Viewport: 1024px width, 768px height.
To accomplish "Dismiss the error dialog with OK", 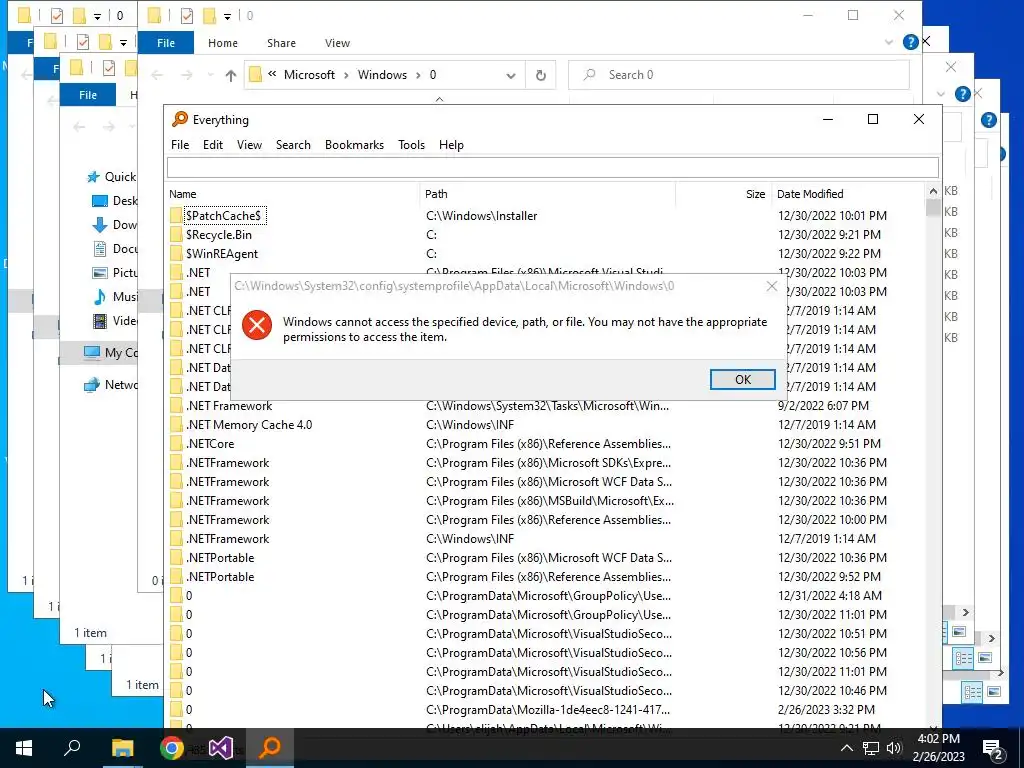I will click(x=743, y=379).
